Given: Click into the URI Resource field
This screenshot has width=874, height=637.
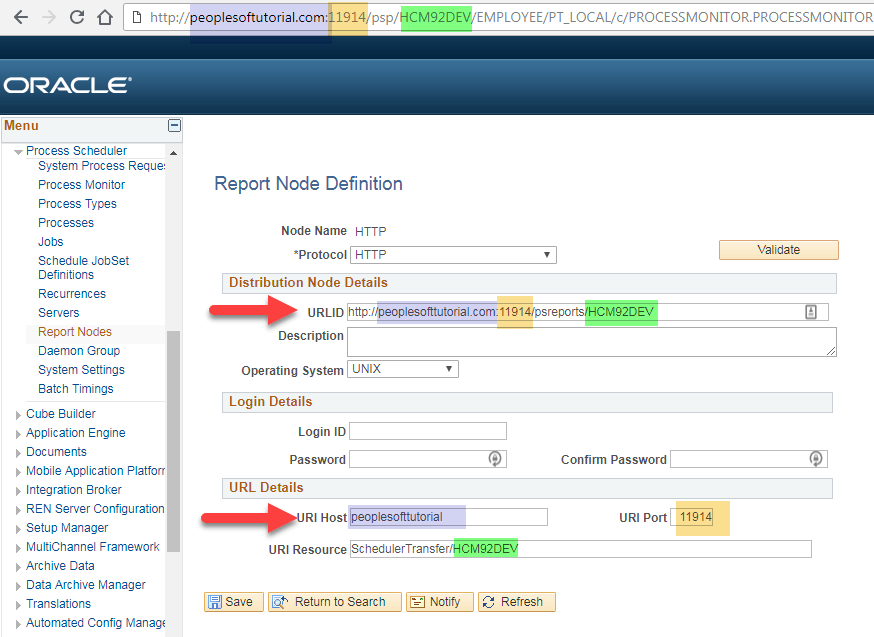Looking at the screenshot, I should (580, 549).
